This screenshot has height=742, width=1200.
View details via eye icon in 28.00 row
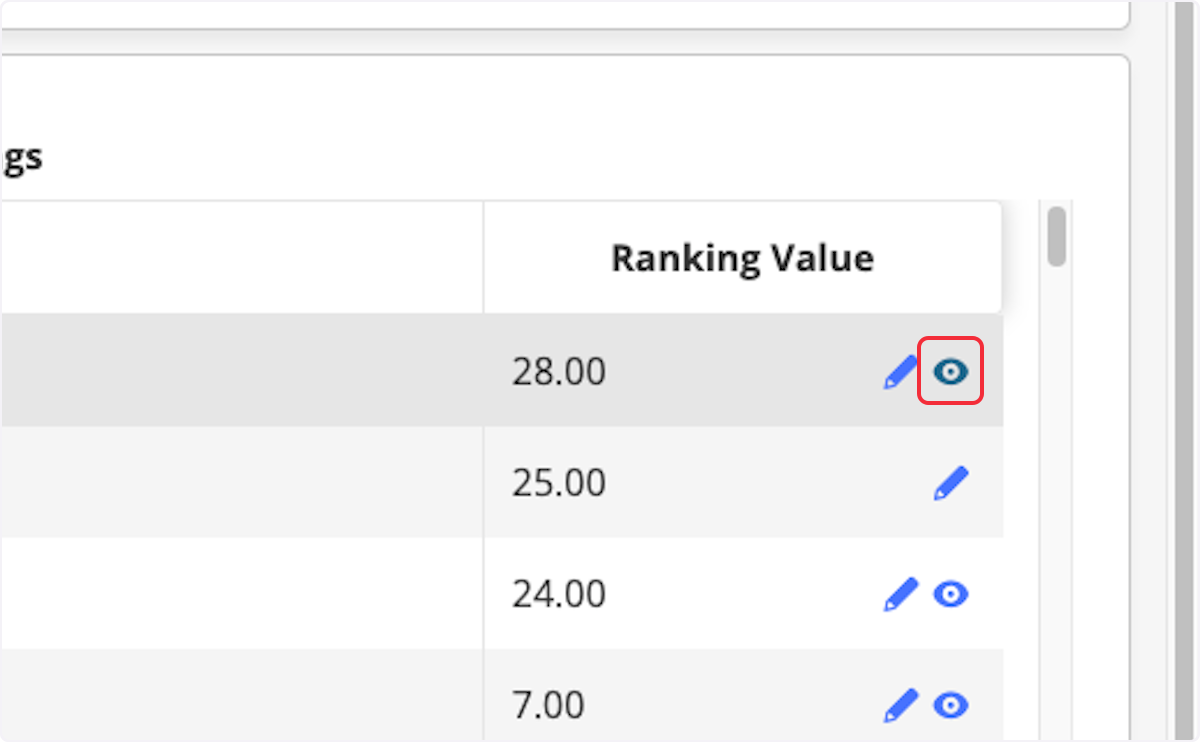tap(951, 373)
